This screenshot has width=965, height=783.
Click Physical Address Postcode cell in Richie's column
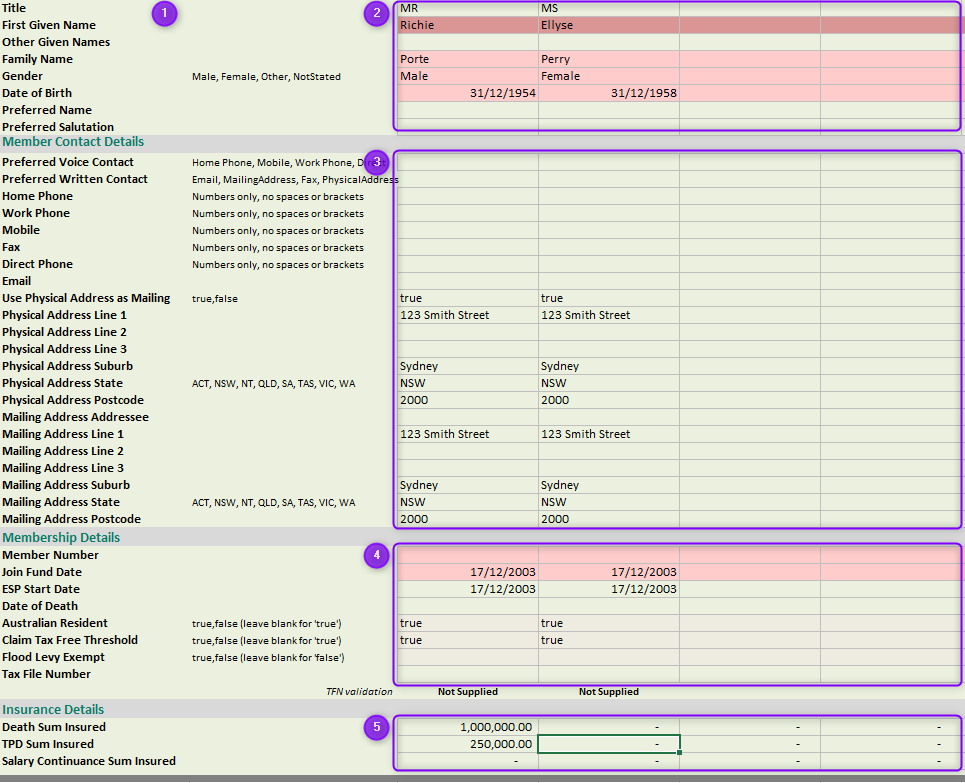tap(468, 400)
